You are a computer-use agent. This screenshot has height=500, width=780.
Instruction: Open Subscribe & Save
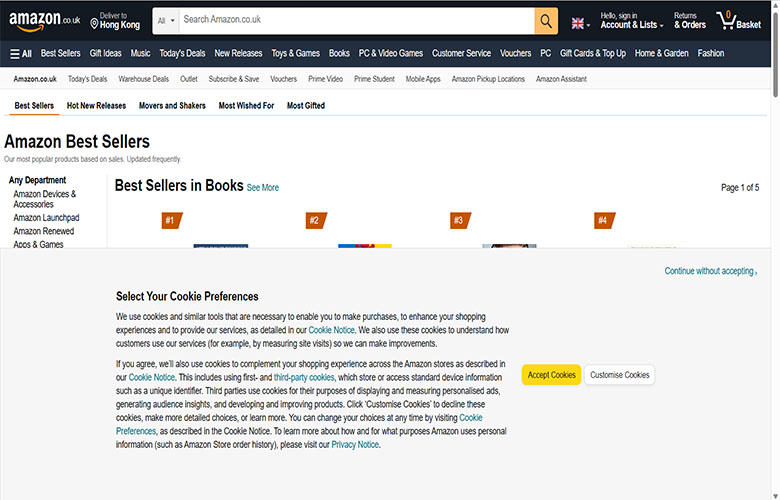point(234,79)
